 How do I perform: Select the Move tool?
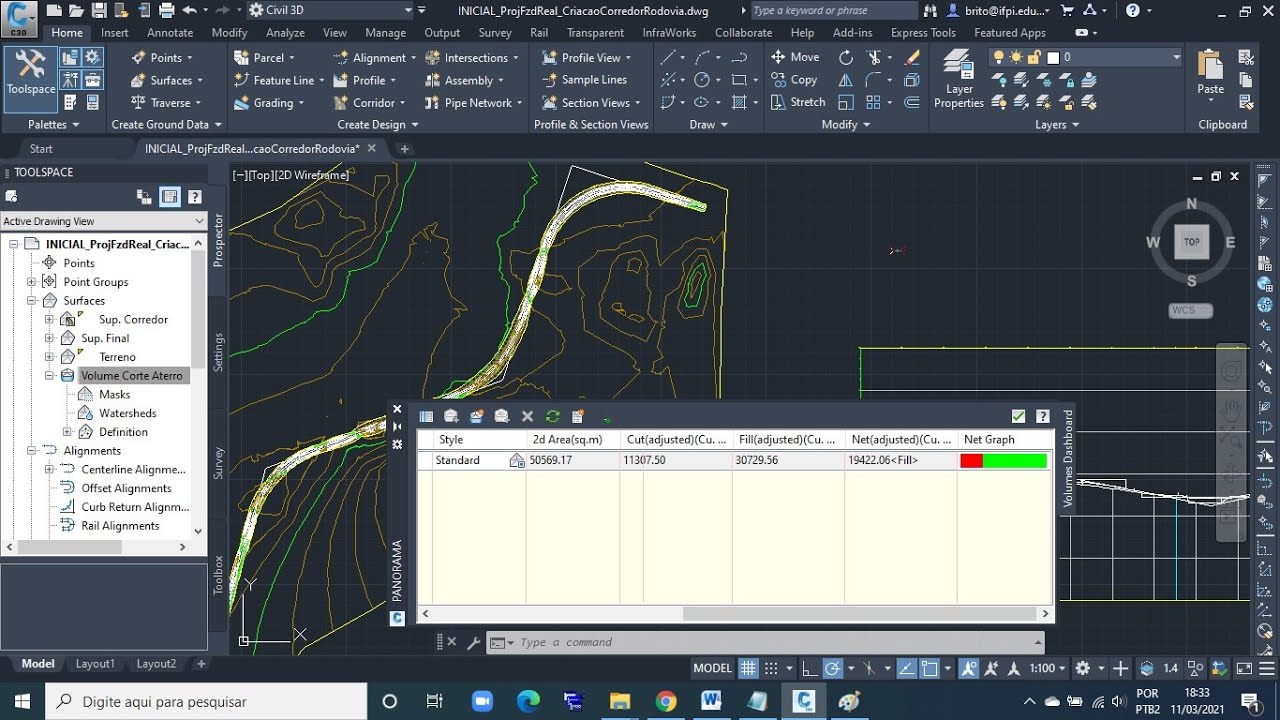pyautogui.click(x=795, y=57)
